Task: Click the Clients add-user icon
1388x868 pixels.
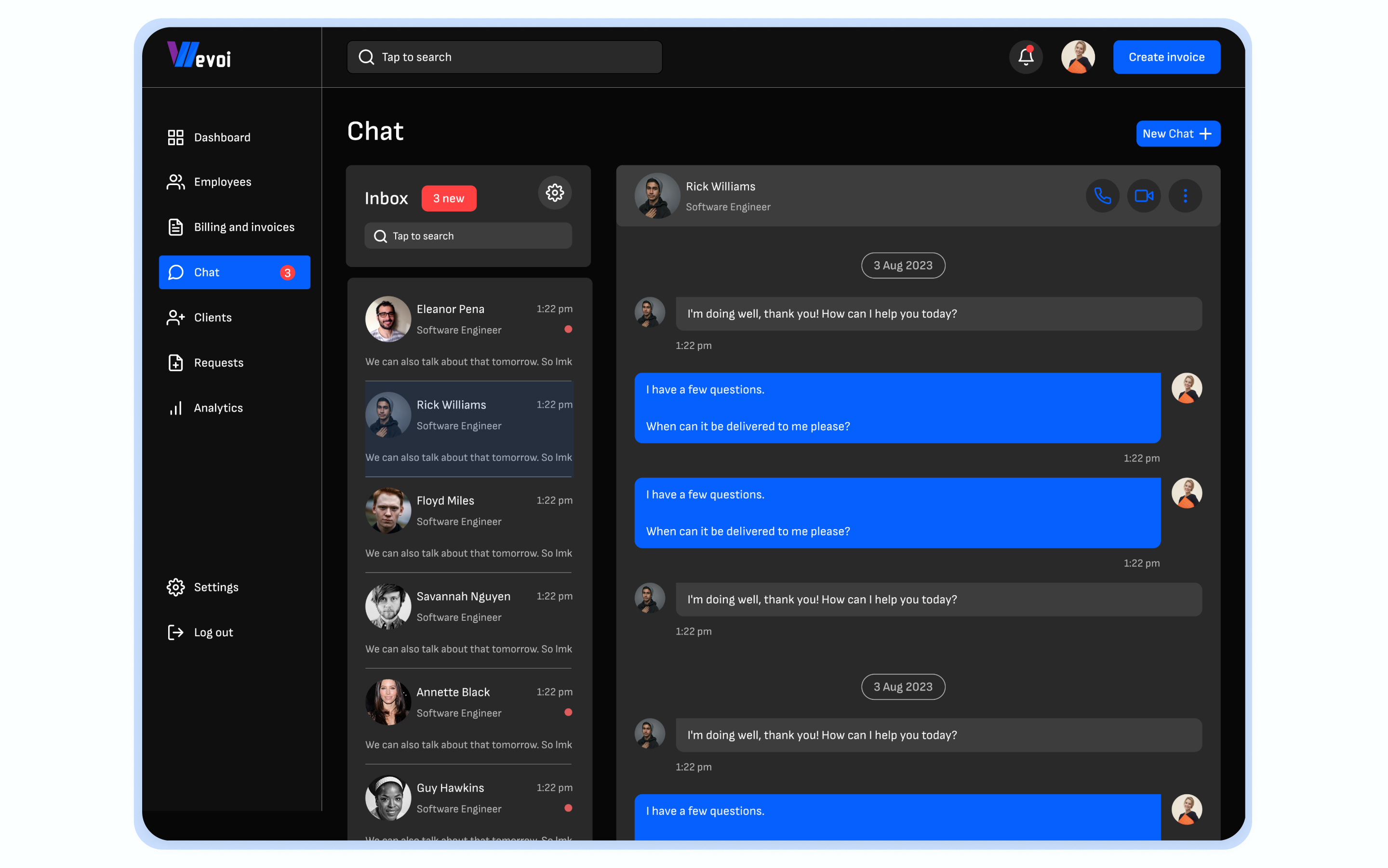Action: [175, 318]
